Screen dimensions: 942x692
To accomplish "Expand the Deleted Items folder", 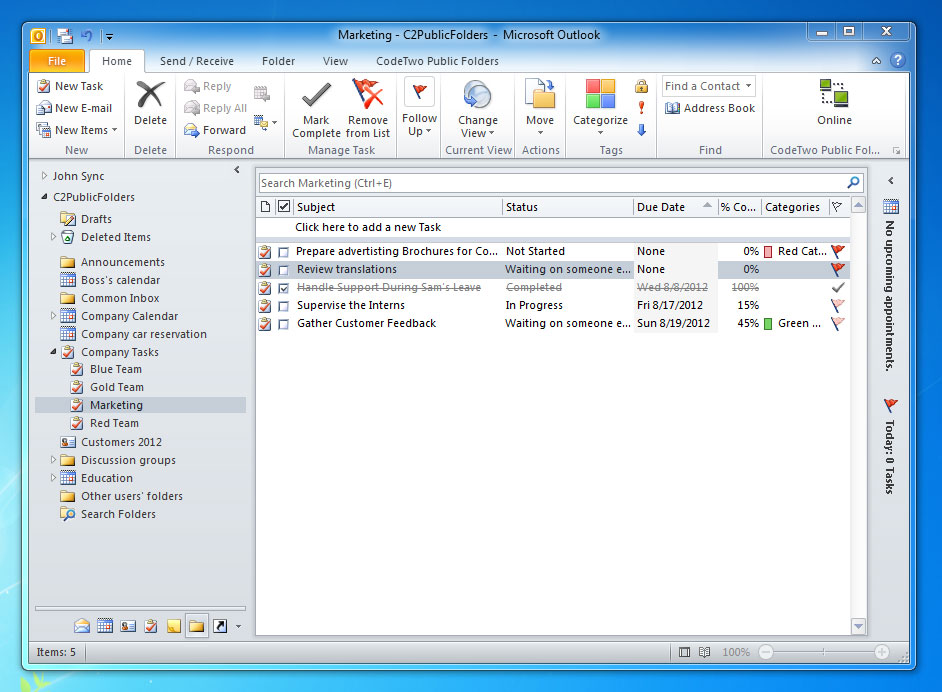I will point(53,237).
